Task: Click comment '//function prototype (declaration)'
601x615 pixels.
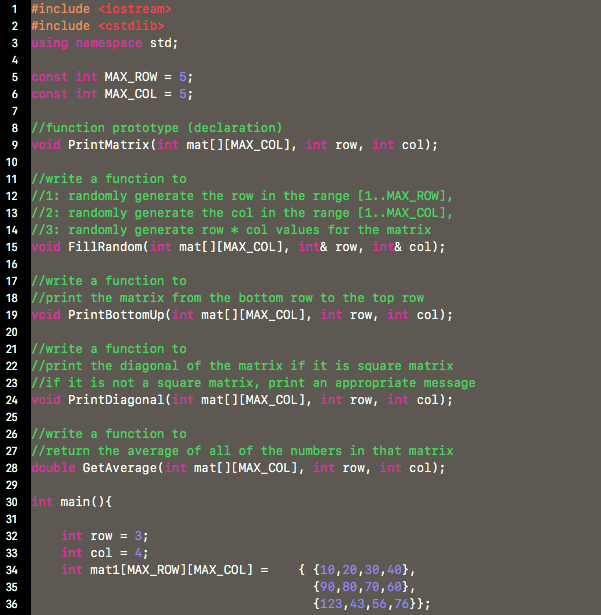Action: tap(157, 128)
